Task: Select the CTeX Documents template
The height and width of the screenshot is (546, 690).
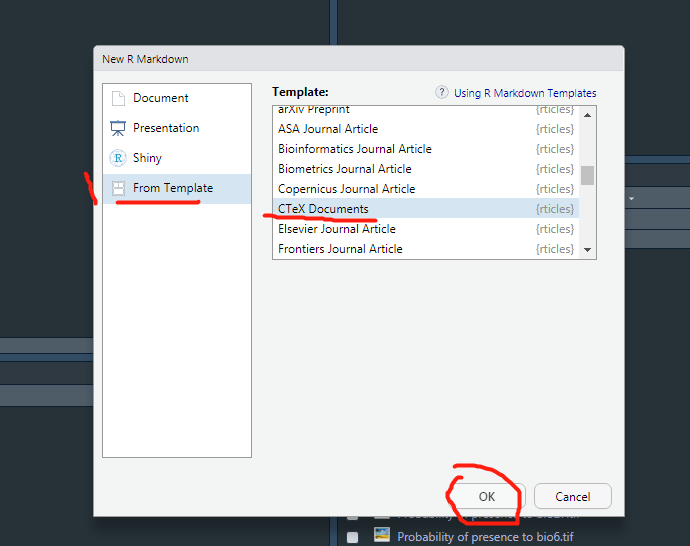Action: (x=426, y=209)
